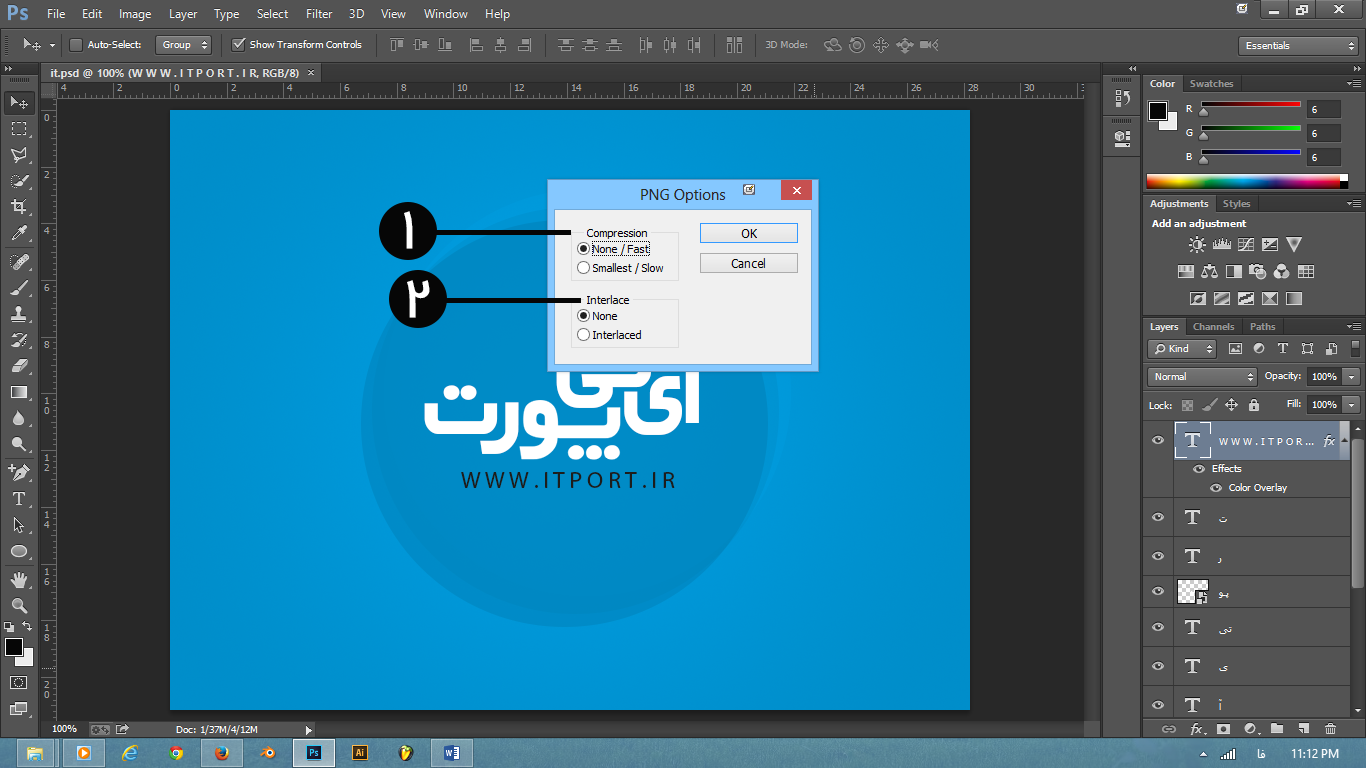This screenshot has height=768, width=1366.
Task: Open the Opacity slider dropdown arrow
Action: 1352,377
